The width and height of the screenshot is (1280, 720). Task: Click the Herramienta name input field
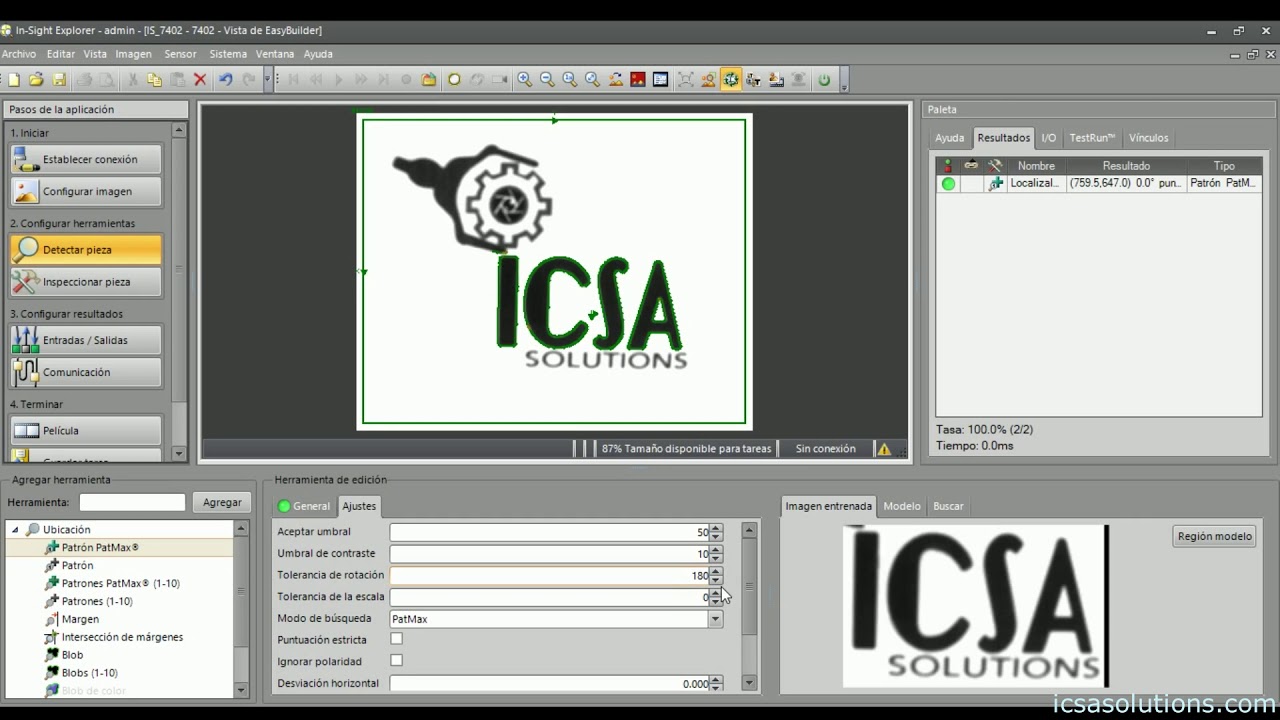pos(132,503)
